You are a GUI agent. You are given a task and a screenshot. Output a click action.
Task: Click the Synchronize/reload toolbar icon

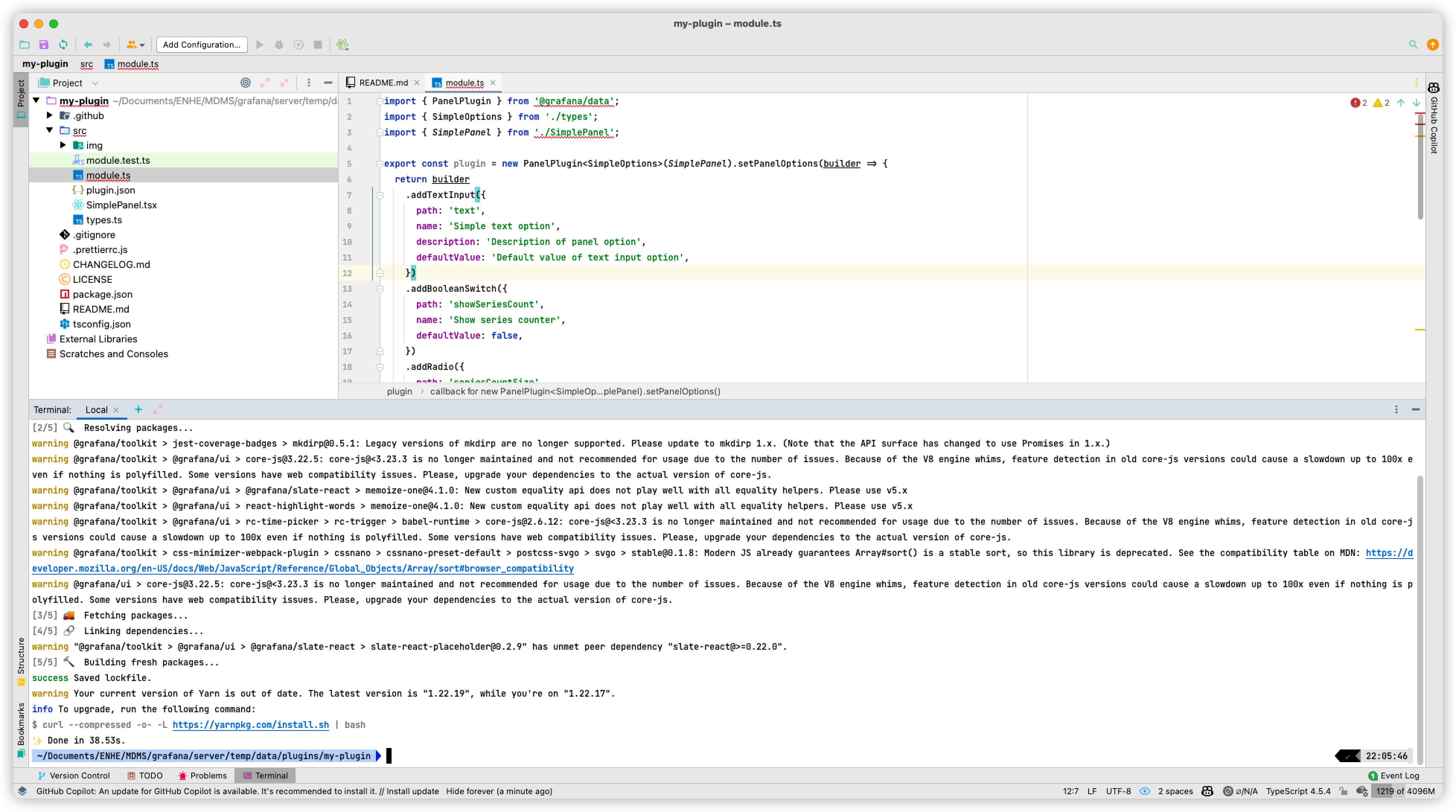click(x=63, y=45)
